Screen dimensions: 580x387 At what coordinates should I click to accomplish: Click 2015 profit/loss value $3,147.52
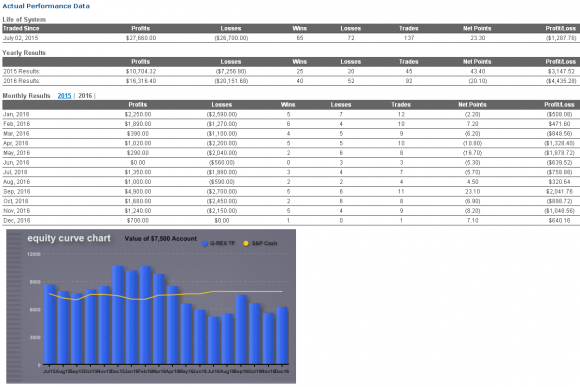tap(561, 71)
